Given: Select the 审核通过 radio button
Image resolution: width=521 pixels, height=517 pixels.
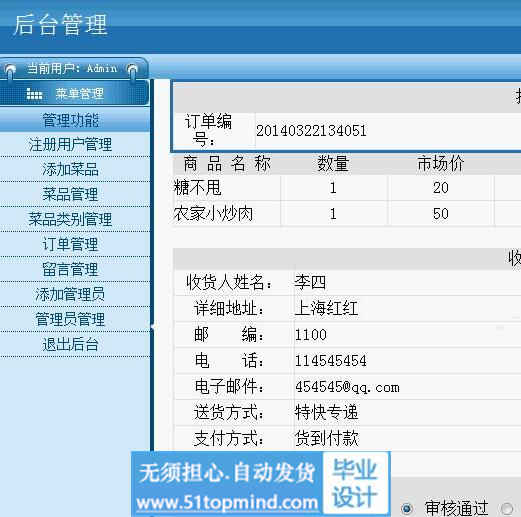Looking at the screenshot, I should [407, 508].
